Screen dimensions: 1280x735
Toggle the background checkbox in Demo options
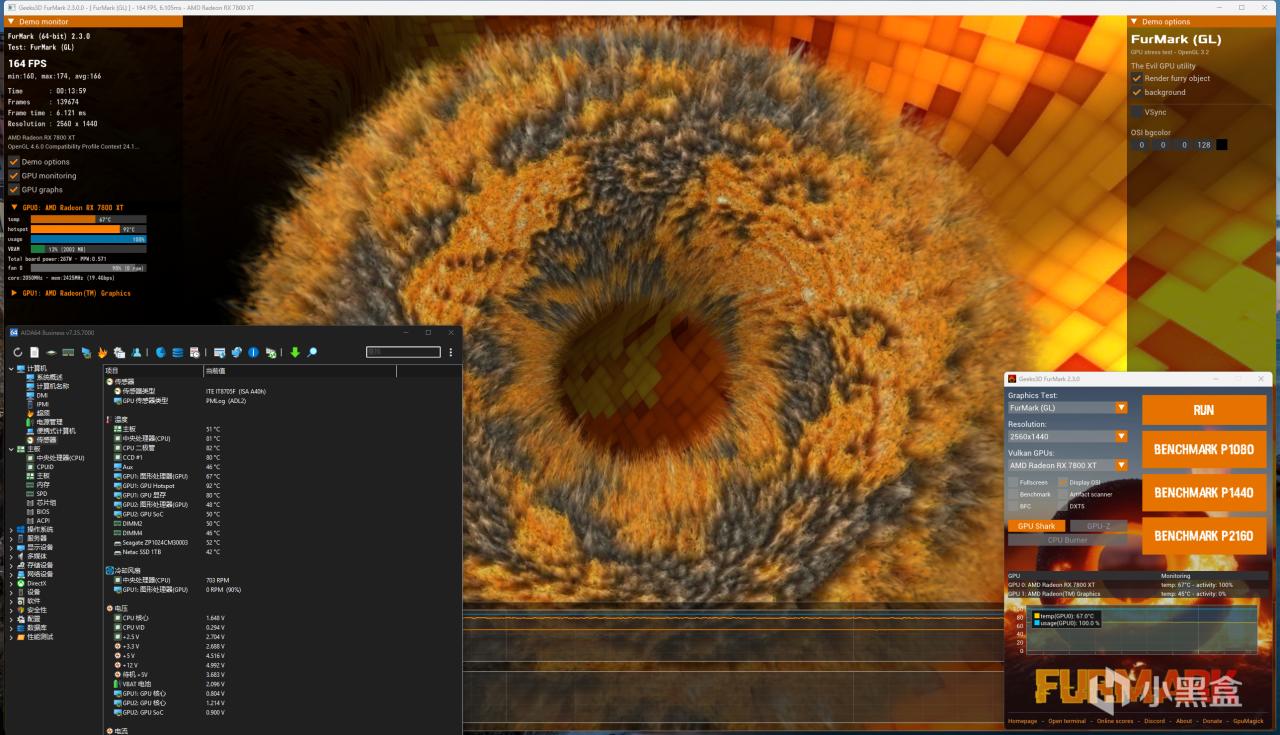[1137, 92]
